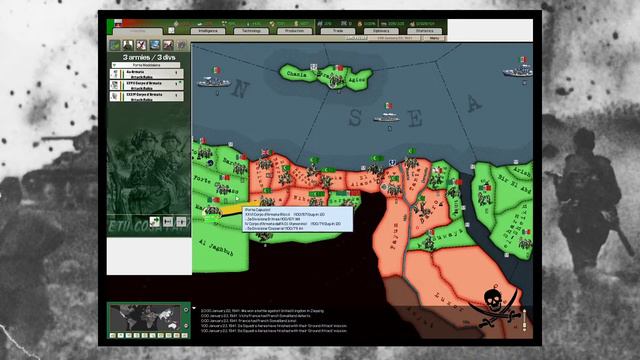The image size is (640, 360).
Task: Click the Al Jaghbub province
Action: pos(216,248)
